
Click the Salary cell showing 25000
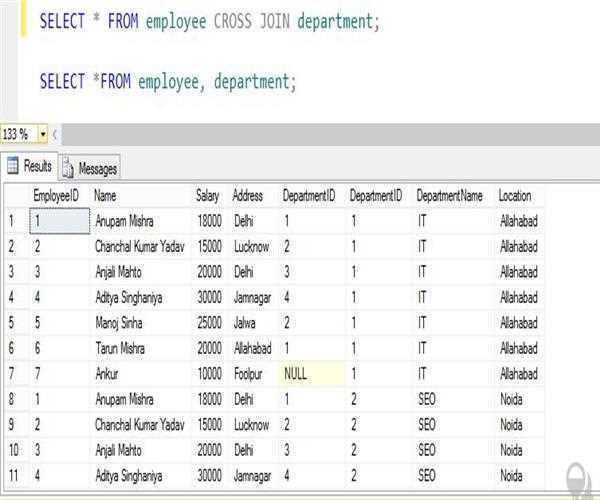[207, 322]
